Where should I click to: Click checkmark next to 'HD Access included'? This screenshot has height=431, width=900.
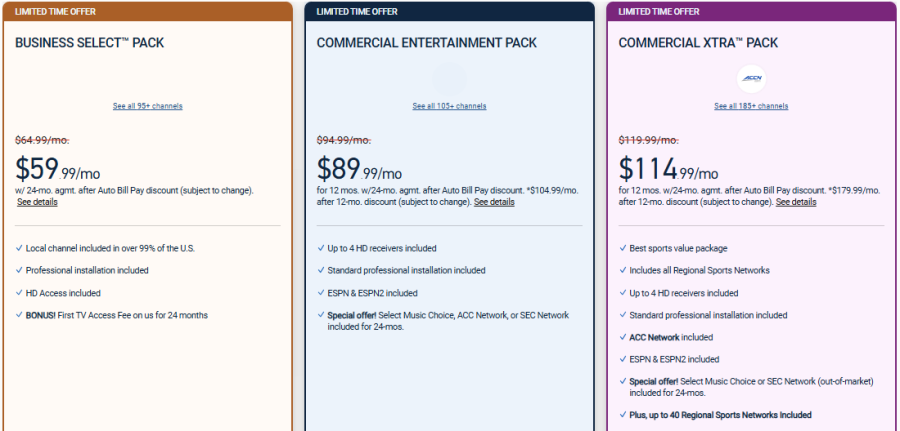coord(19,293)
